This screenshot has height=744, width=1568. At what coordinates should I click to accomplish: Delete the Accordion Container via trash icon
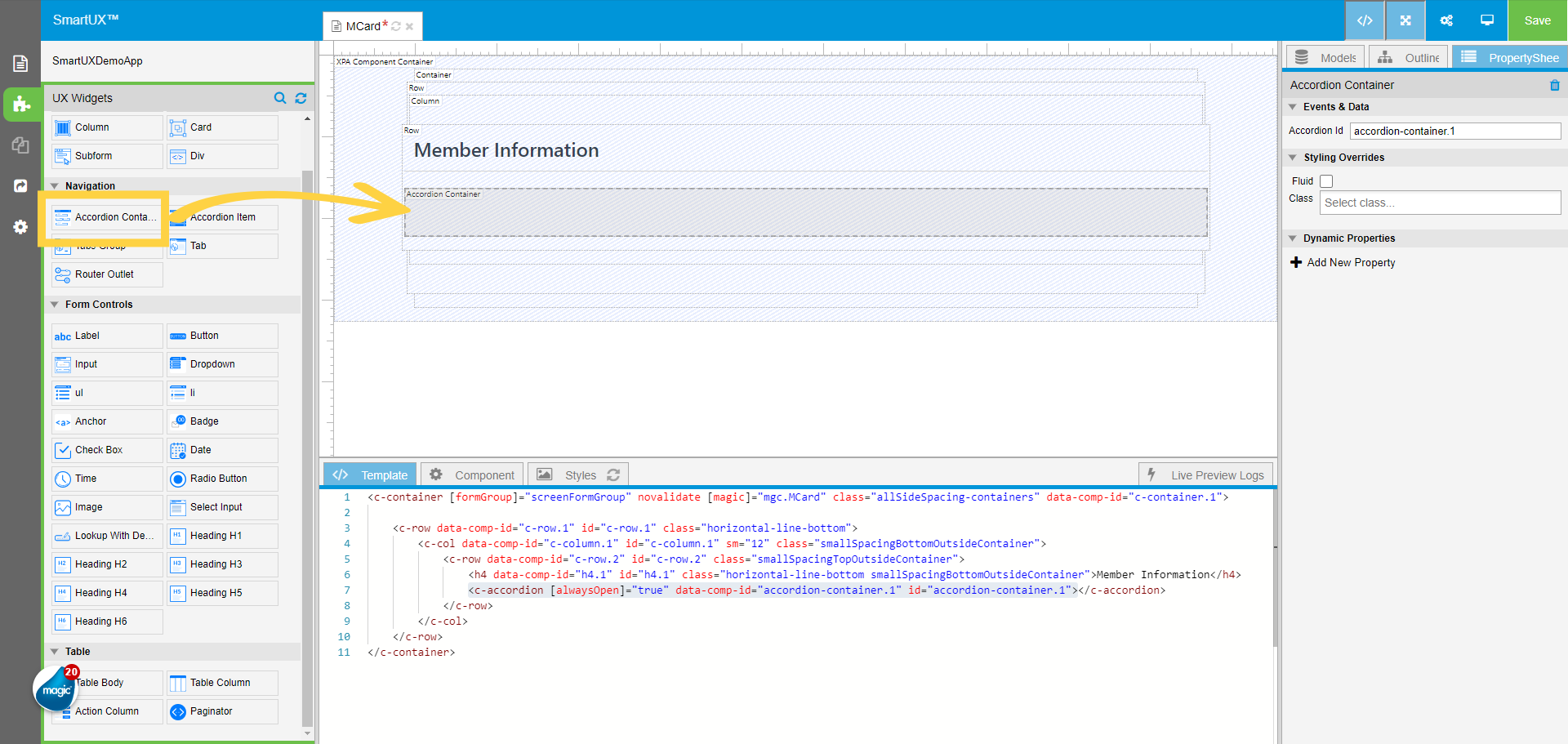pos(1554,85)
